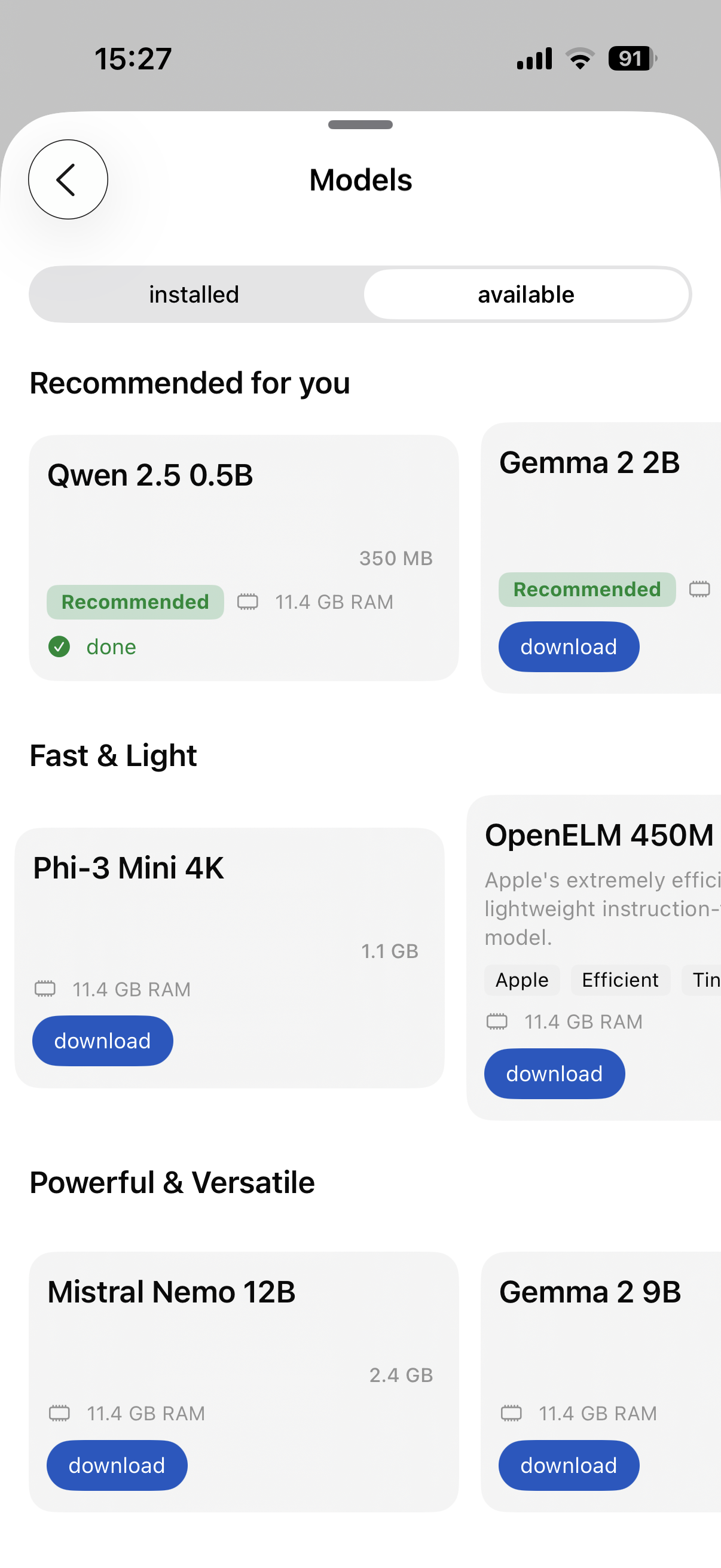This screenshot has width=721, height=1568.
Task: Switch to the installed tab
Action: 194,295
